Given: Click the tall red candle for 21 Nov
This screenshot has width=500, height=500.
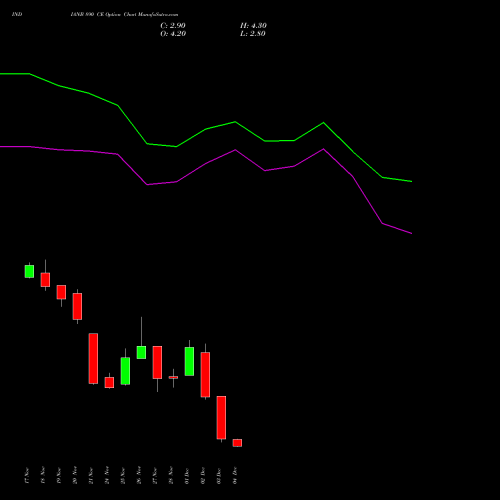Looking at the screenshot, I should pyautogui.click(x=93, y=358).
